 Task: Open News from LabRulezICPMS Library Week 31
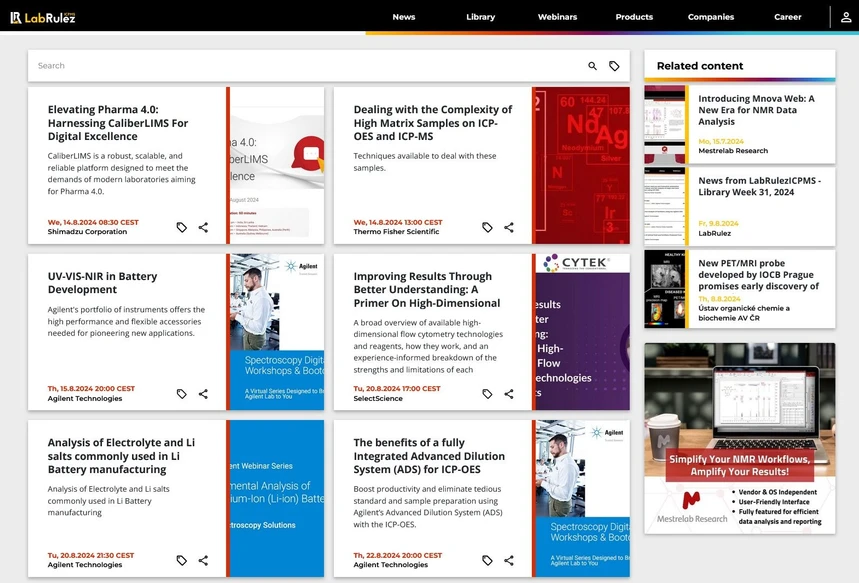point(759,186)
